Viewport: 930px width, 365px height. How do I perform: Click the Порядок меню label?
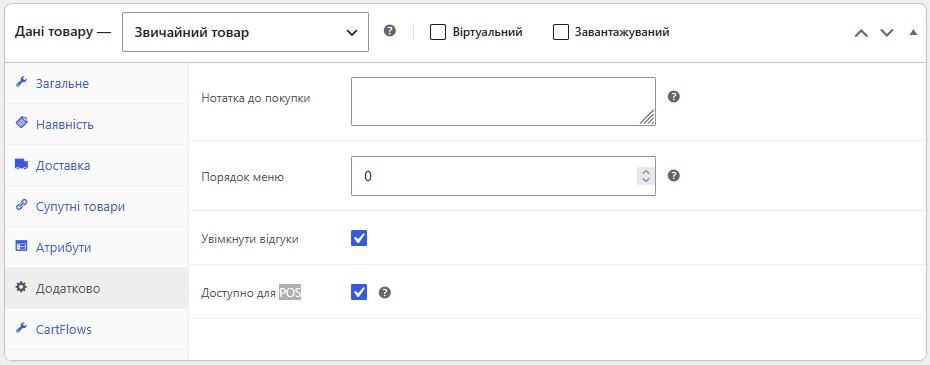243,177
